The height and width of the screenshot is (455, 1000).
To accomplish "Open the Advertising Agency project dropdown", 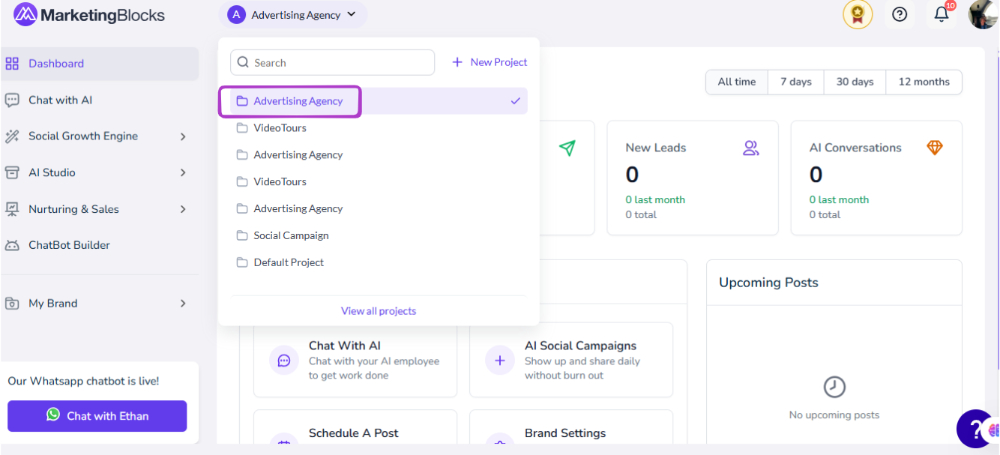I will (293, 15).
